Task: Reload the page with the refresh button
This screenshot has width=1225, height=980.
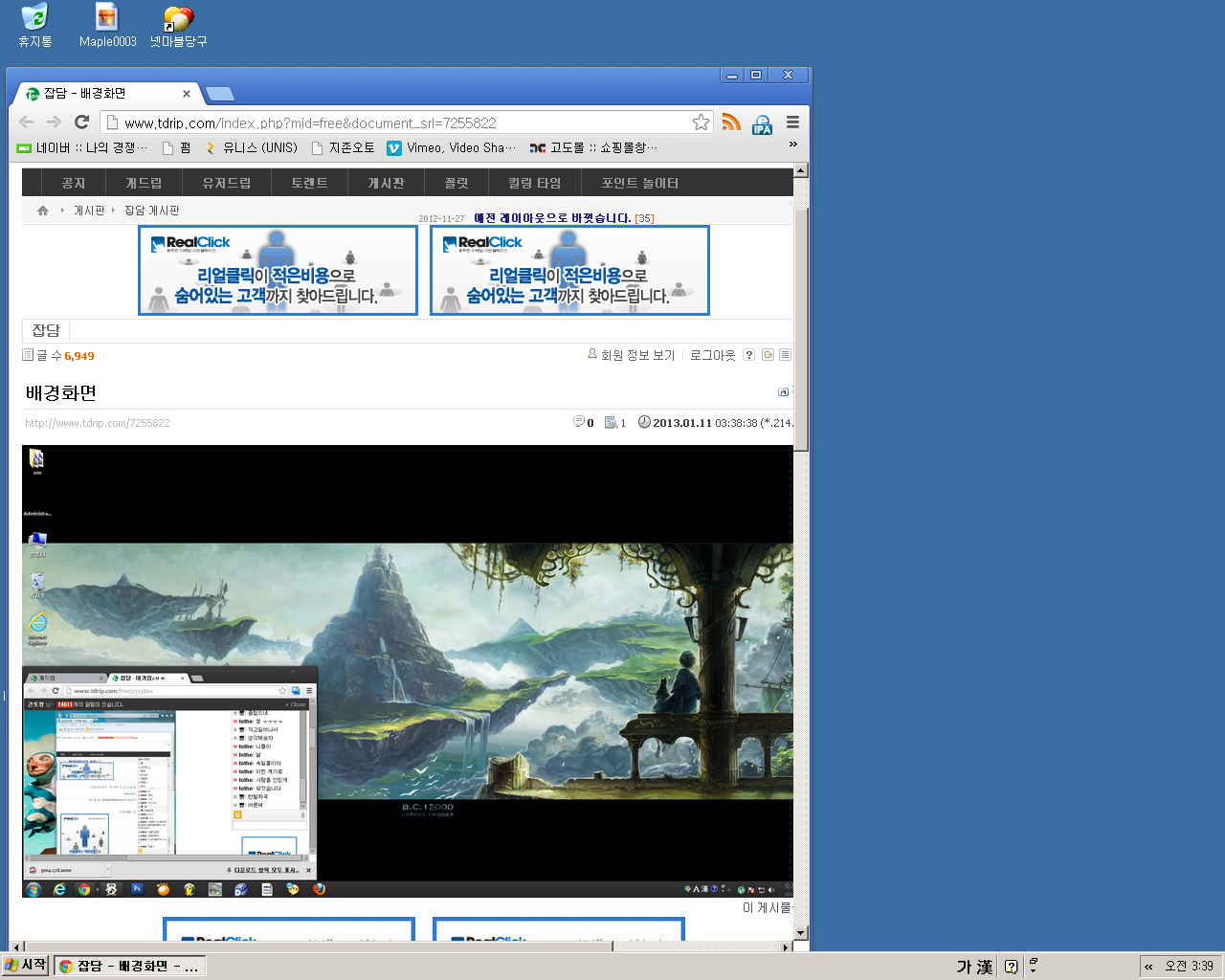Action: 81,122
